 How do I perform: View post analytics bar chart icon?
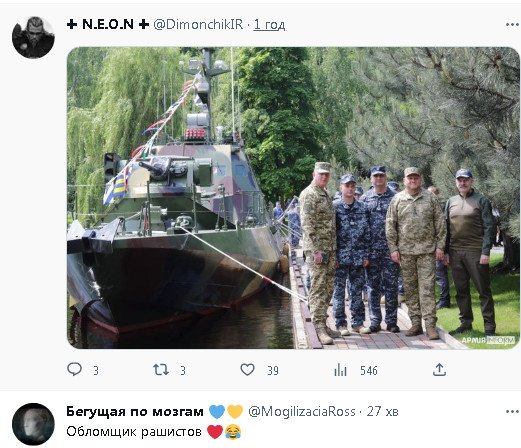[x=340, y=370]
